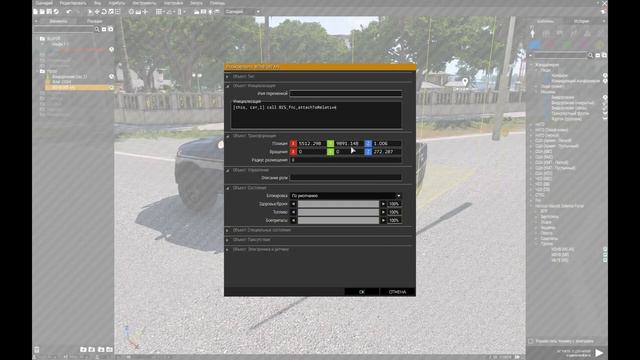Collapse the Объект: Инициализация section

(x=227, y=86)
